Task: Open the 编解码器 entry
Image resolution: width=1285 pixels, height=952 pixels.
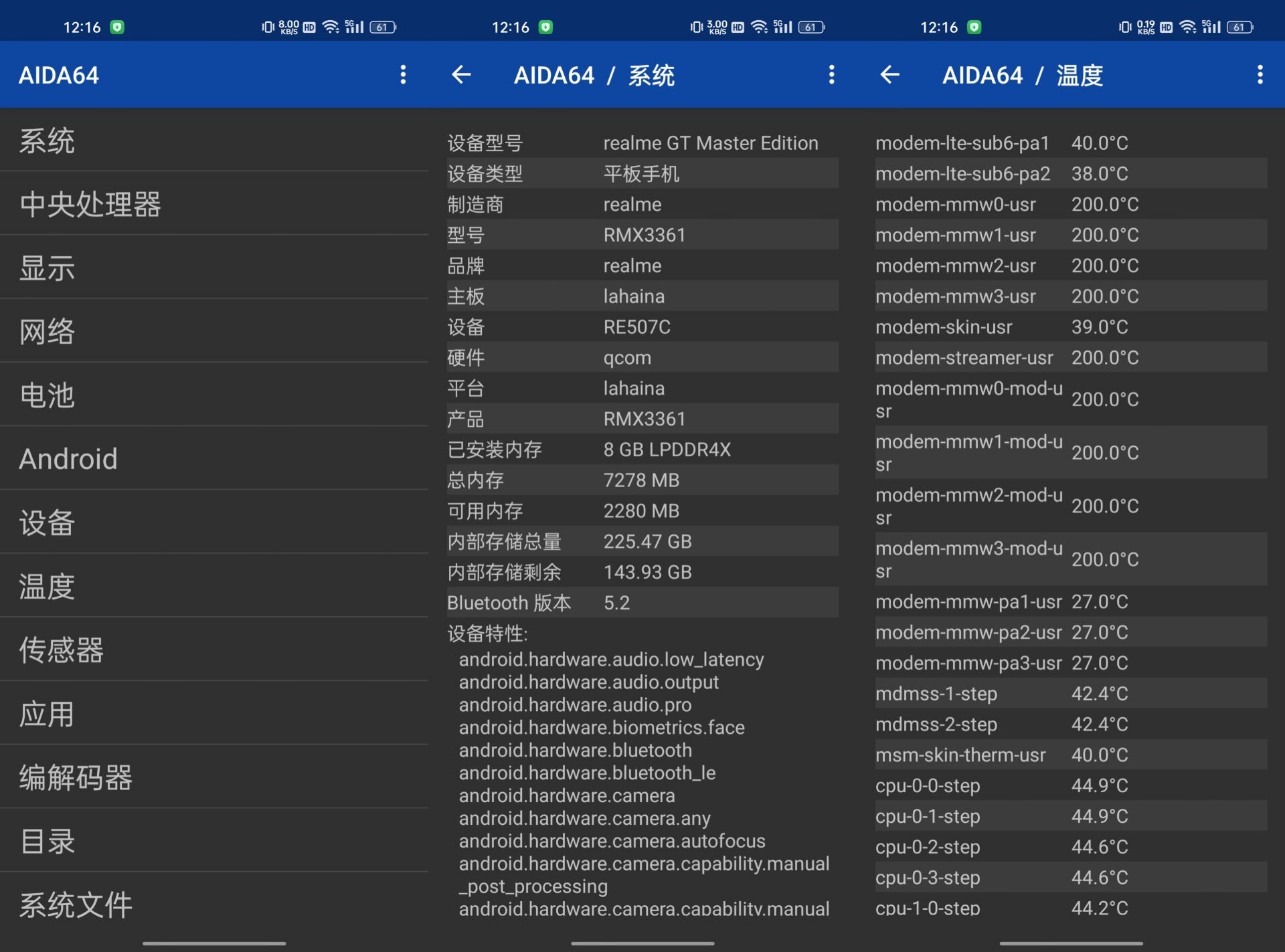Action: pos(214,777)
